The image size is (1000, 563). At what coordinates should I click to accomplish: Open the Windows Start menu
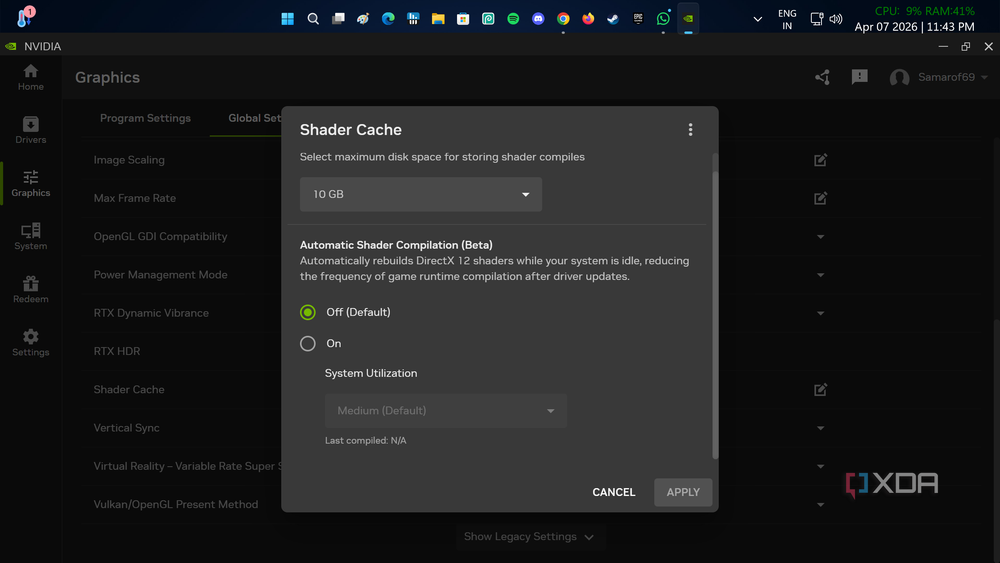tap(288, 18)
